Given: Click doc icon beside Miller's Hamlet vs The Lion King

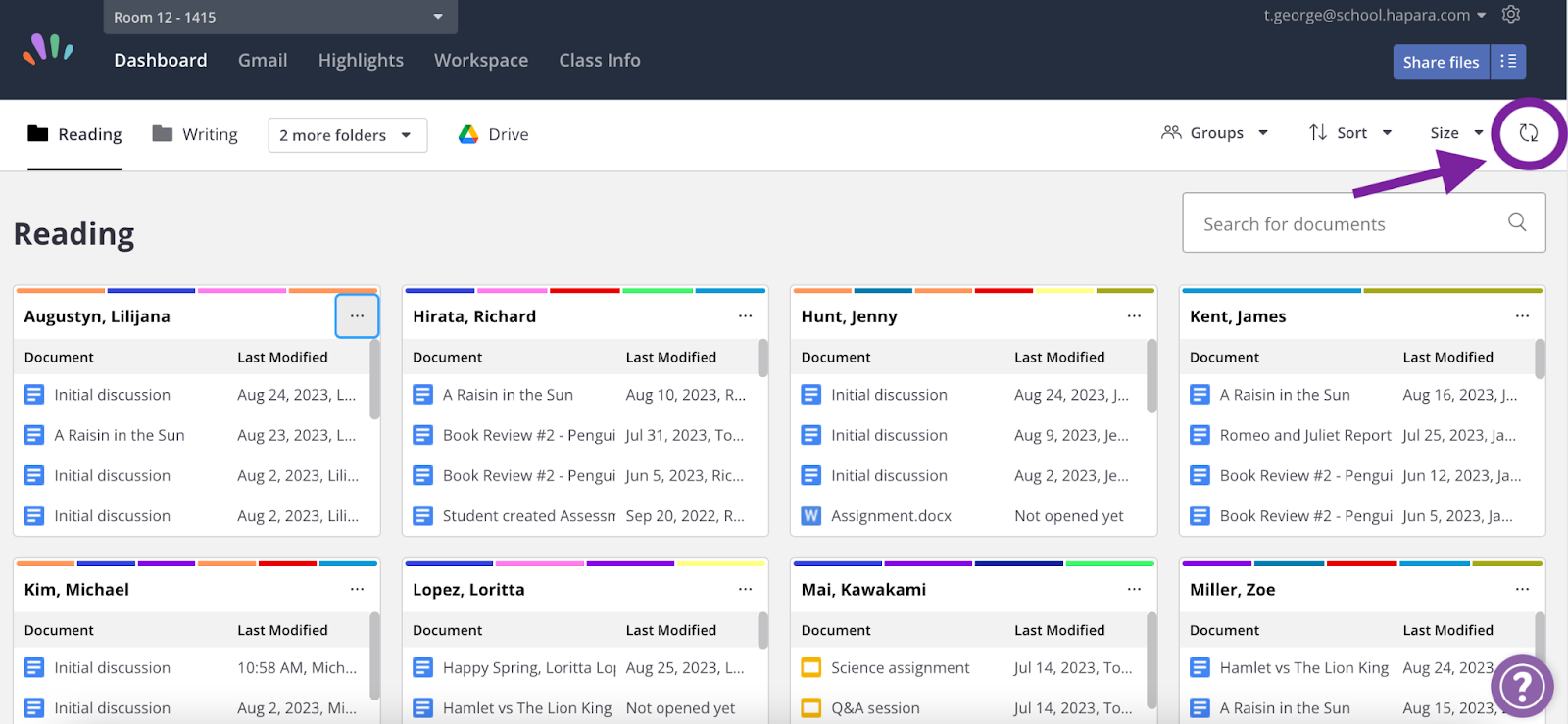Looking at the screenshot, I should click(x=1200, y=667).
